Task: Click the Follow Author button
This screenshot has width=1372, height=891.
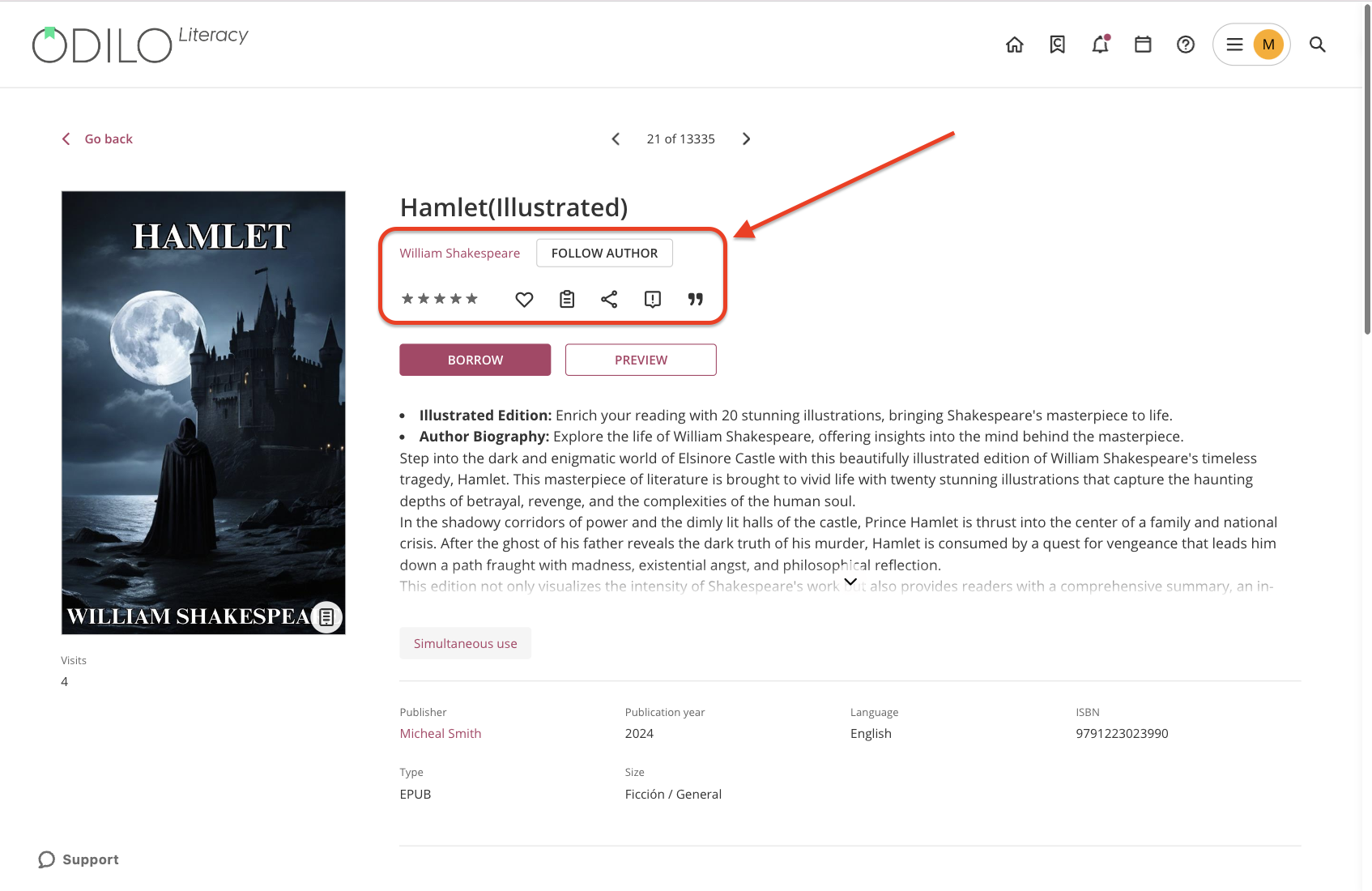Action: [x=604, y=253]
